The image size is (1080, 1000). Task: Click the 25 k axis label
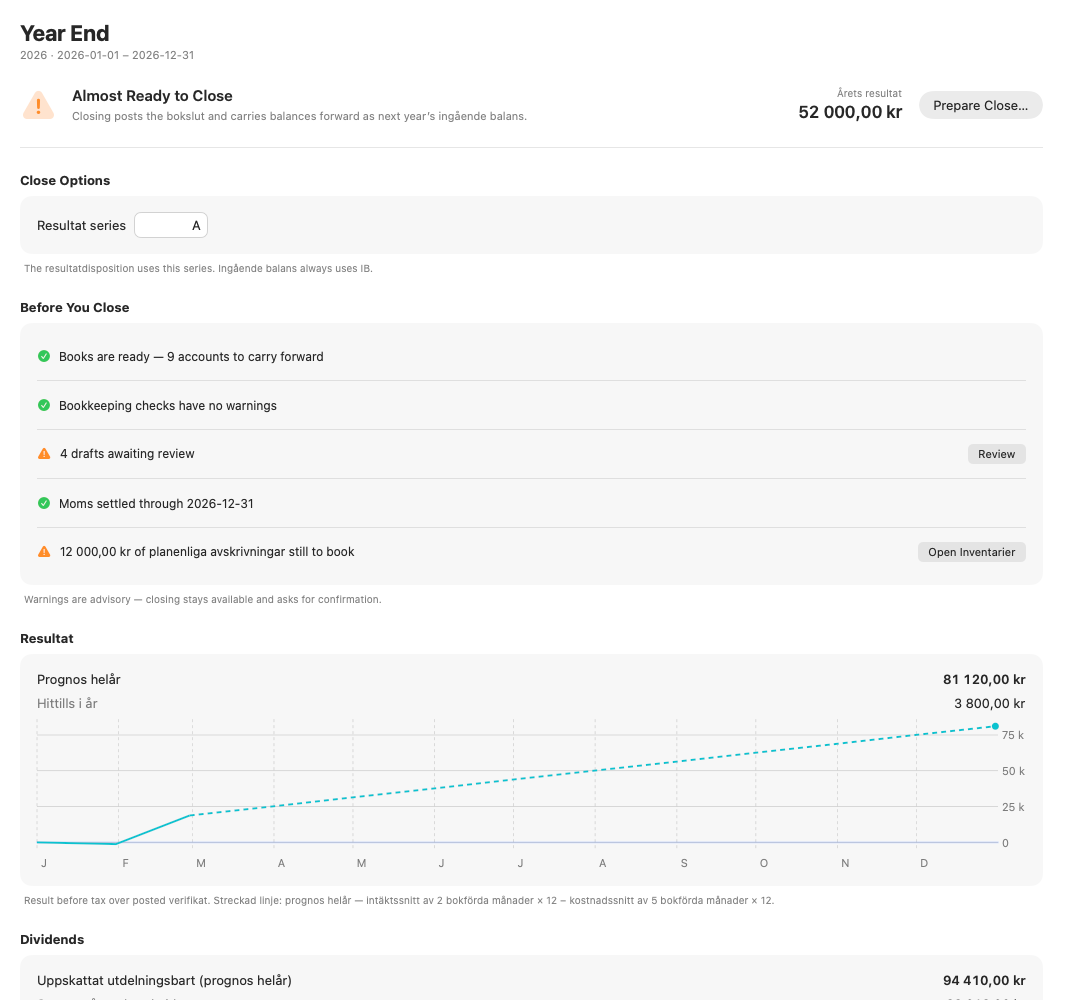[1012, 807]
